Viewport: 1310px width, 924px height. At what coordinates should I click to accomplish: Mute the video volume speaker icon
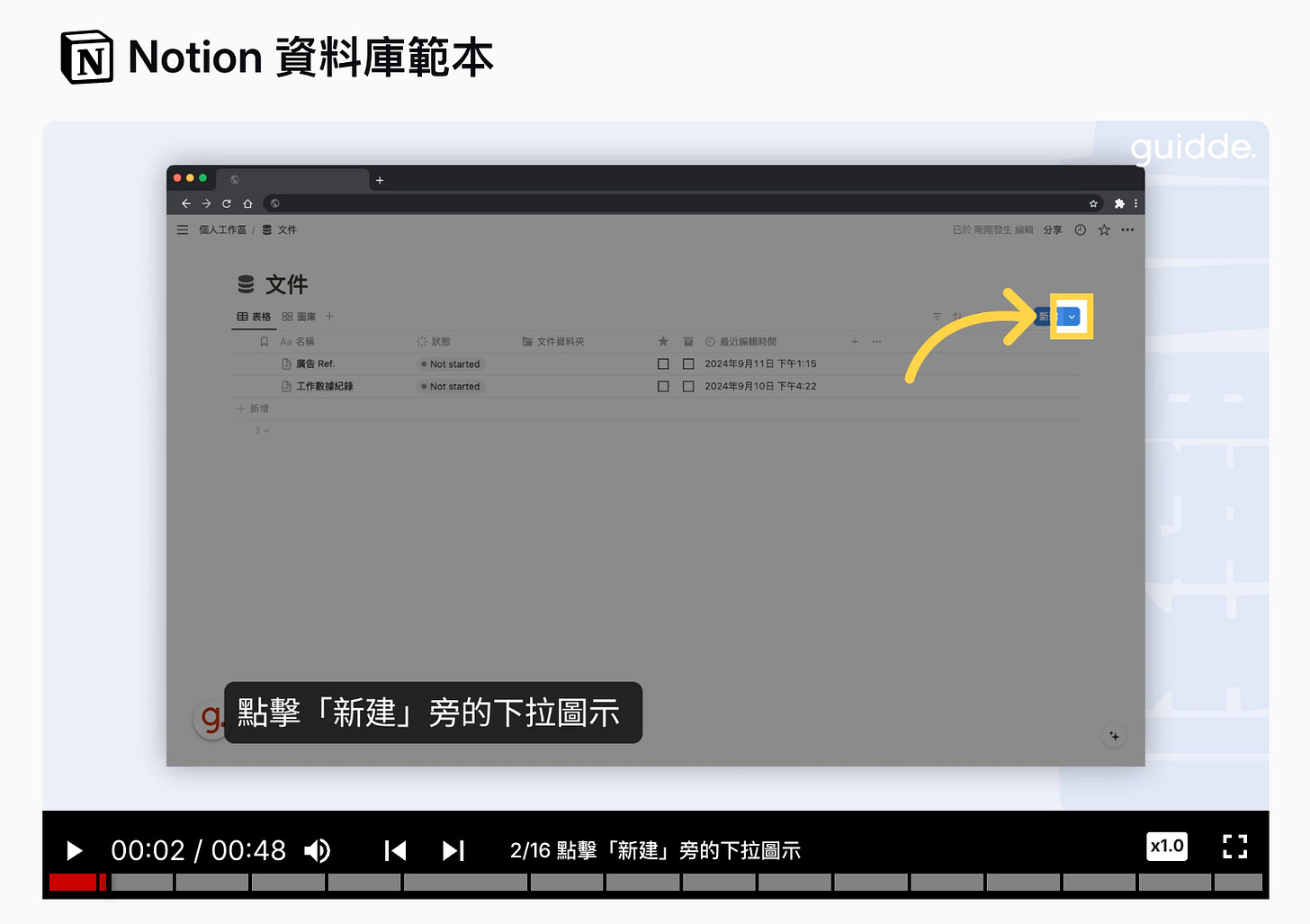coord(318,850)
